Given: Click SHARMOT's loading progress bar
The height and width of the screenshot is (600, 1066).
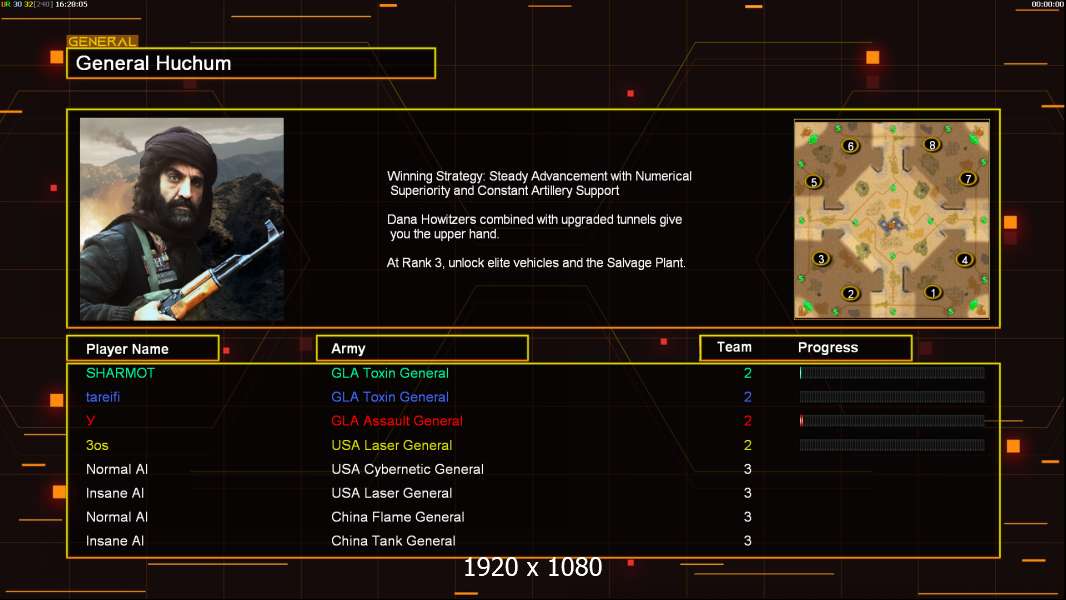Looking at the screenshot, I should [892, 372].
